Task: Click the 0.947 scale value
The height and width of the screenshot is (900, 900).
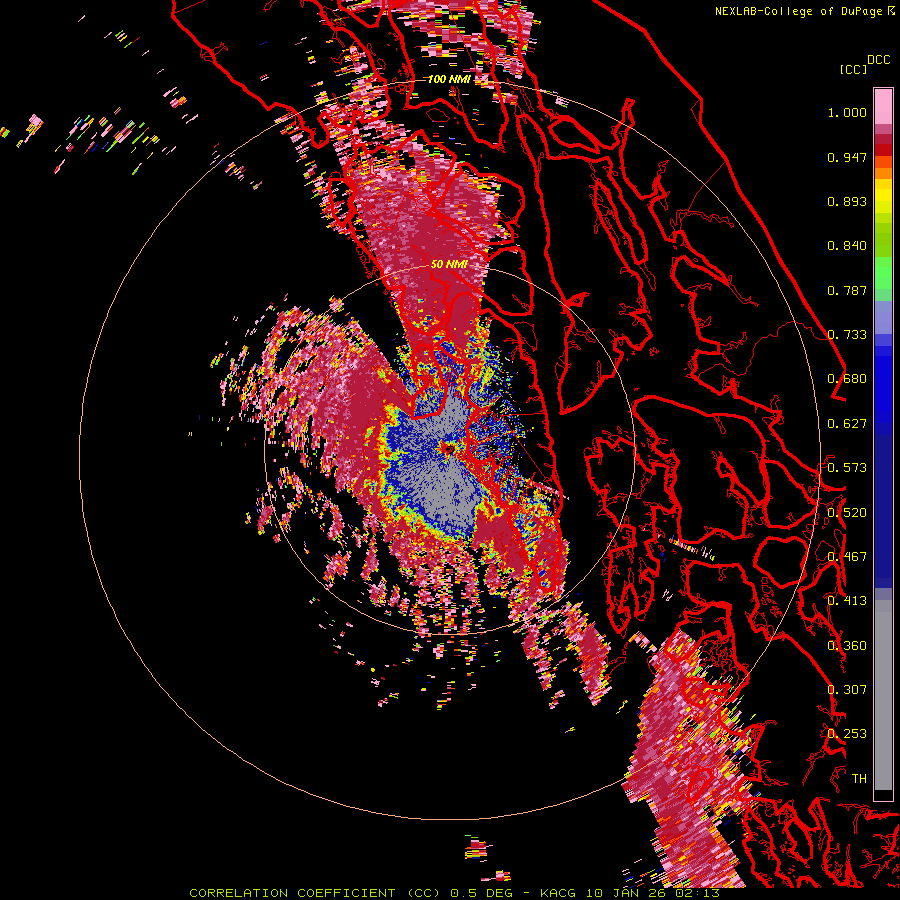Action: coord(847,157)
